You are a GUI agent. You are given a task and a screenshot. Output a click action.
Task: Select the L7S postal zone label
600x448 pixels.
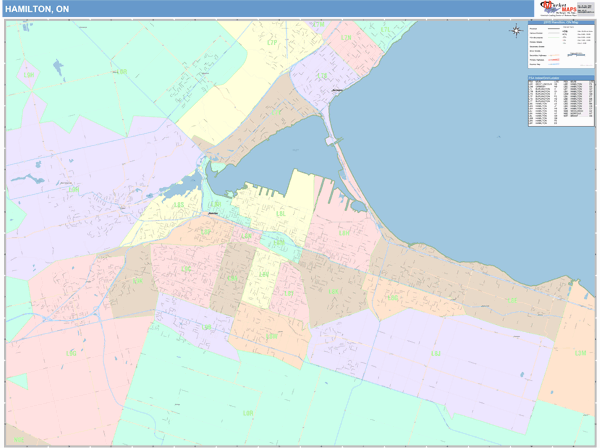tap(322, 76)
